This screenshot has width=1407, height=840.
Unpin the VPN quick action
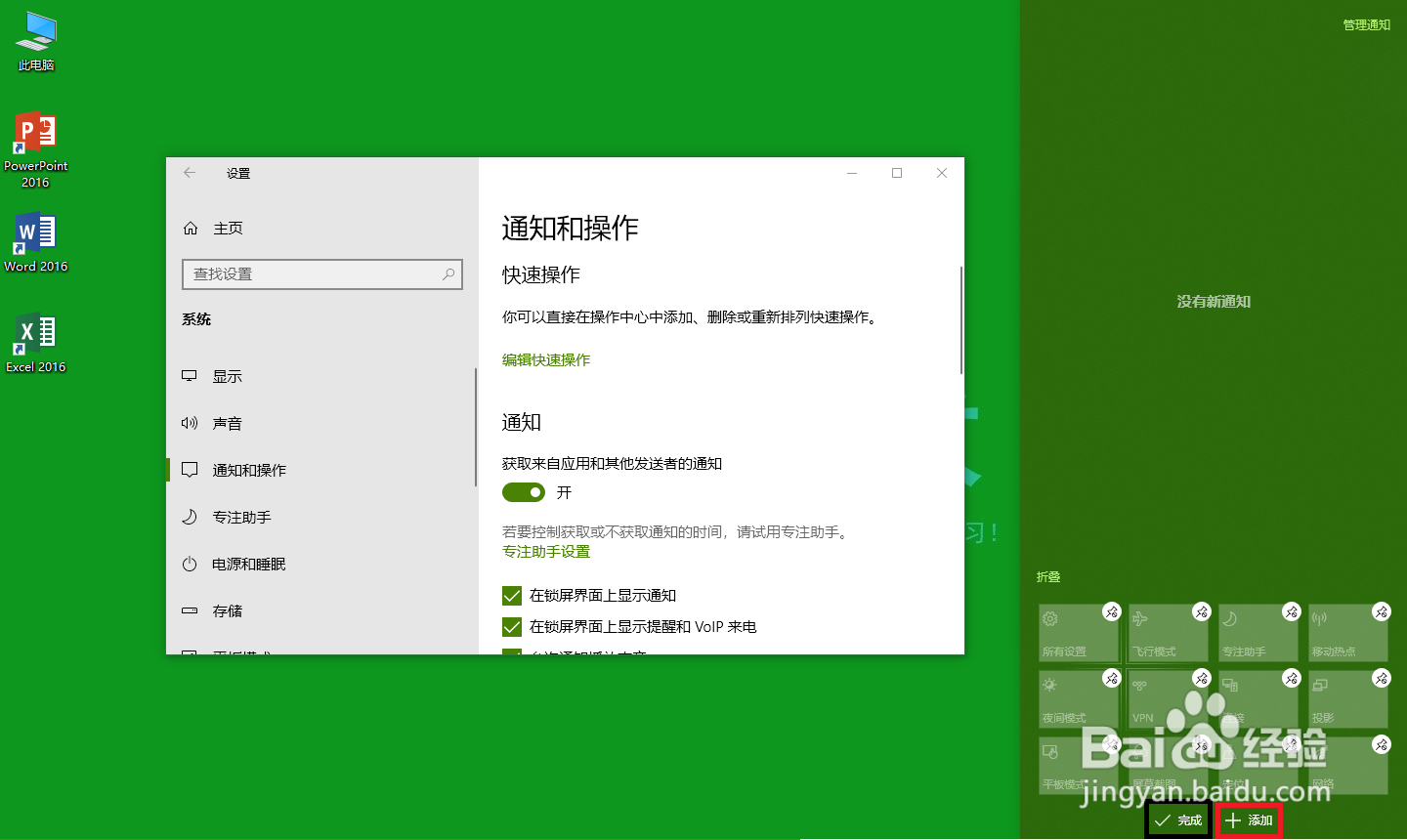(1202, 678)
